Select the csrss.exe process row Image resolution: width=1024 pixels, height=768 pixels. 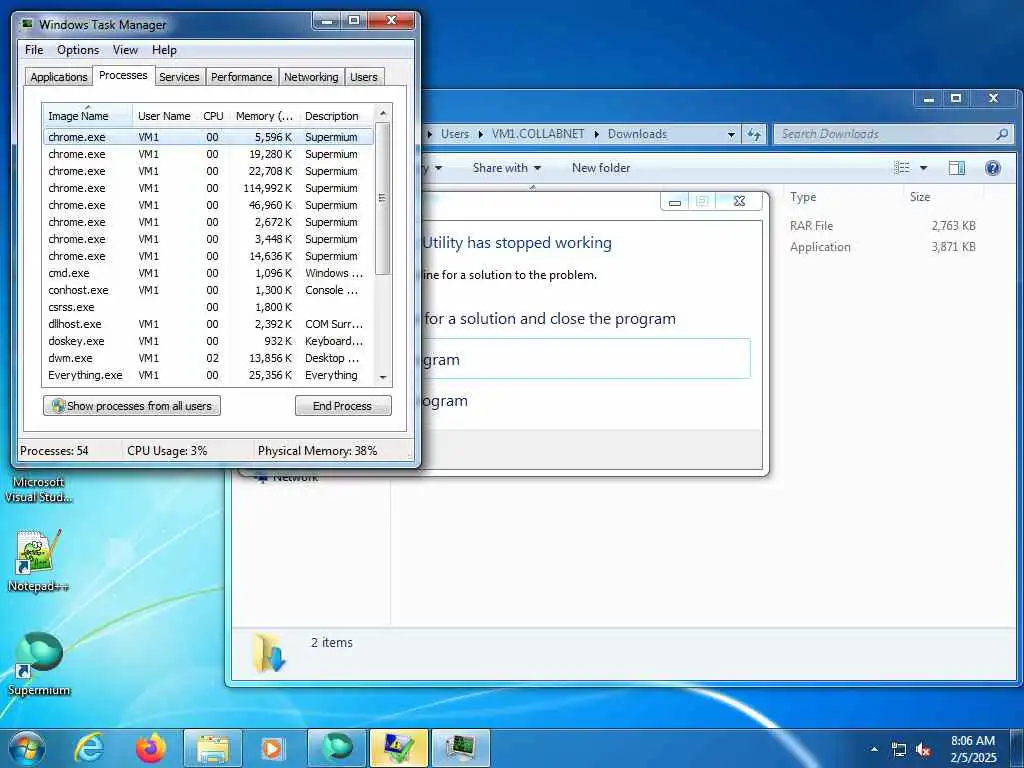pyautogui.click(x=208, y=307)
